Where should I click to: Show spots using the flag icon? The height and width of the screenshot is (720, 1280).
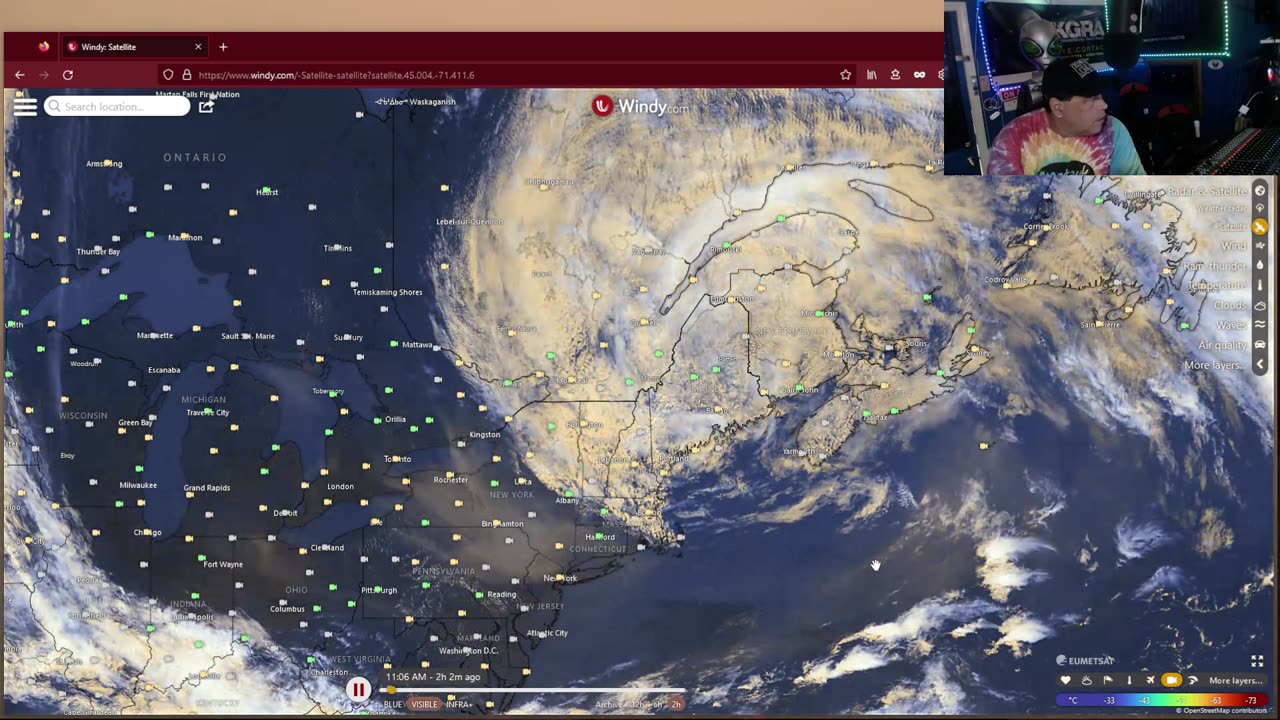1108,680
